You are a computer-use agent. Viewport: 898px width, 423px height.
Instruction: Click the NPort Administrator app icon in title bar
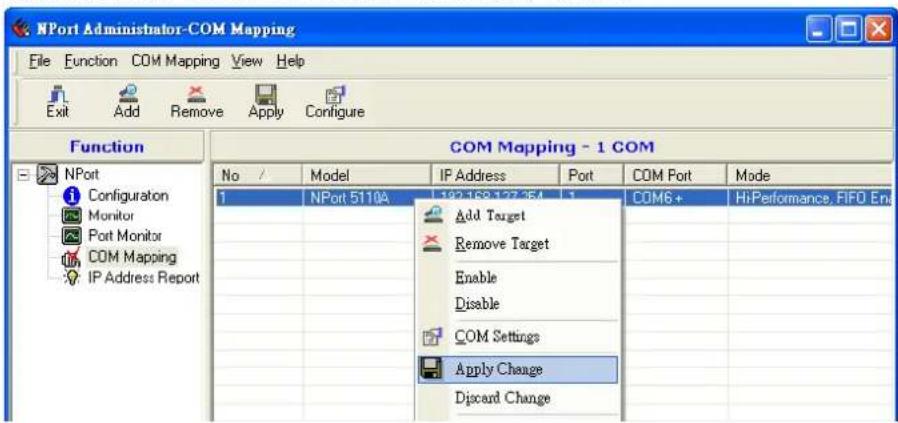(21, 29)
